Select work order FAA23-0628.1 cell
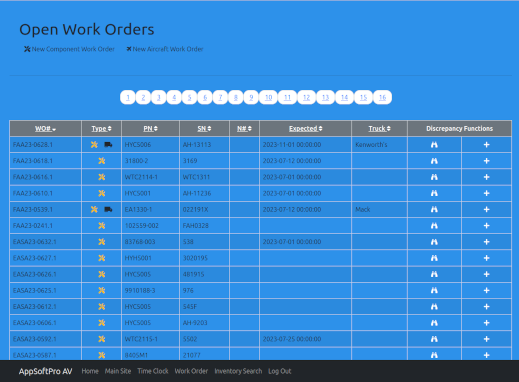 click(46, 145)
